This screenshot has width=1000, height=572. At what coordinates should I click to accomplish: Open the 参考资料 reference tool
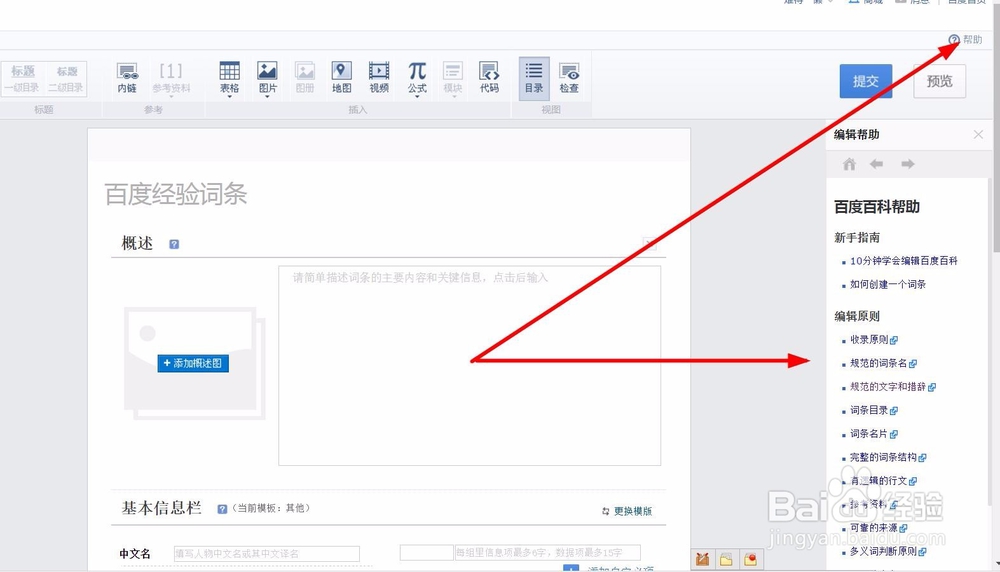(x=171, y=78)
